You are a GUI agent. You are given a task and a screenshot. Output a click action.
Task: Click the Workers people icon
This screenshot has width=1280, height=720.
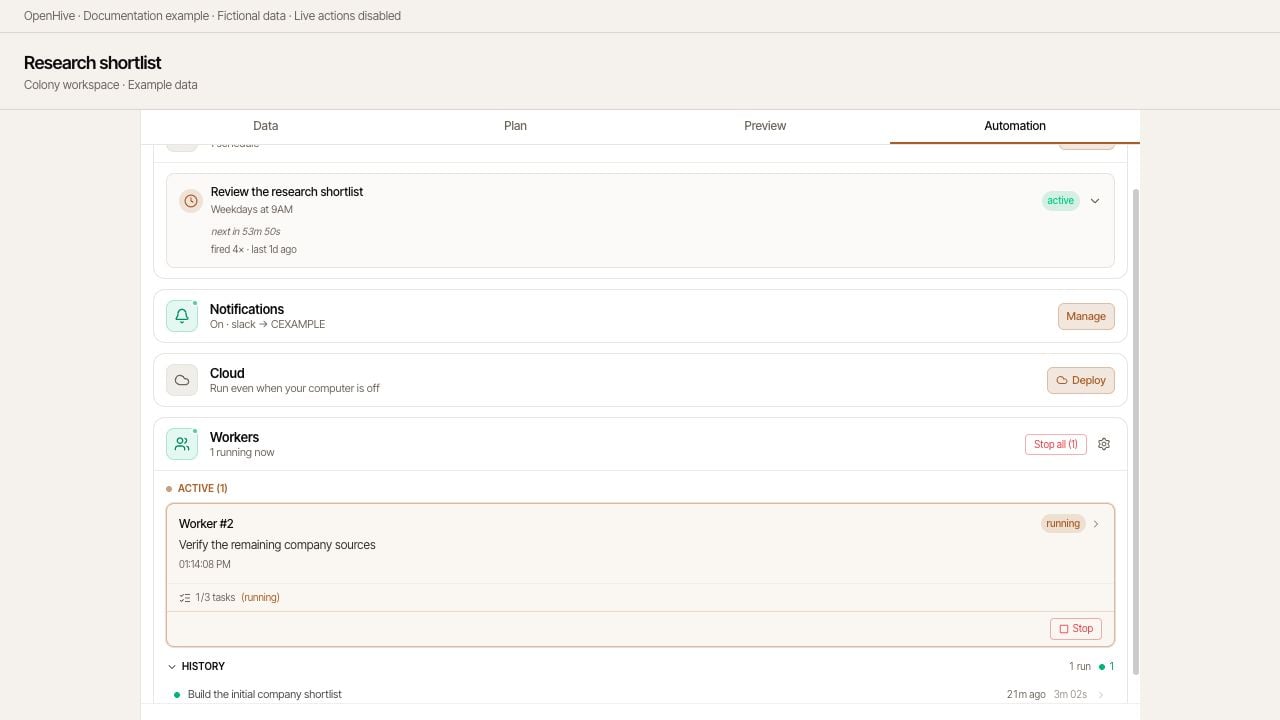(x=182, y=444)
